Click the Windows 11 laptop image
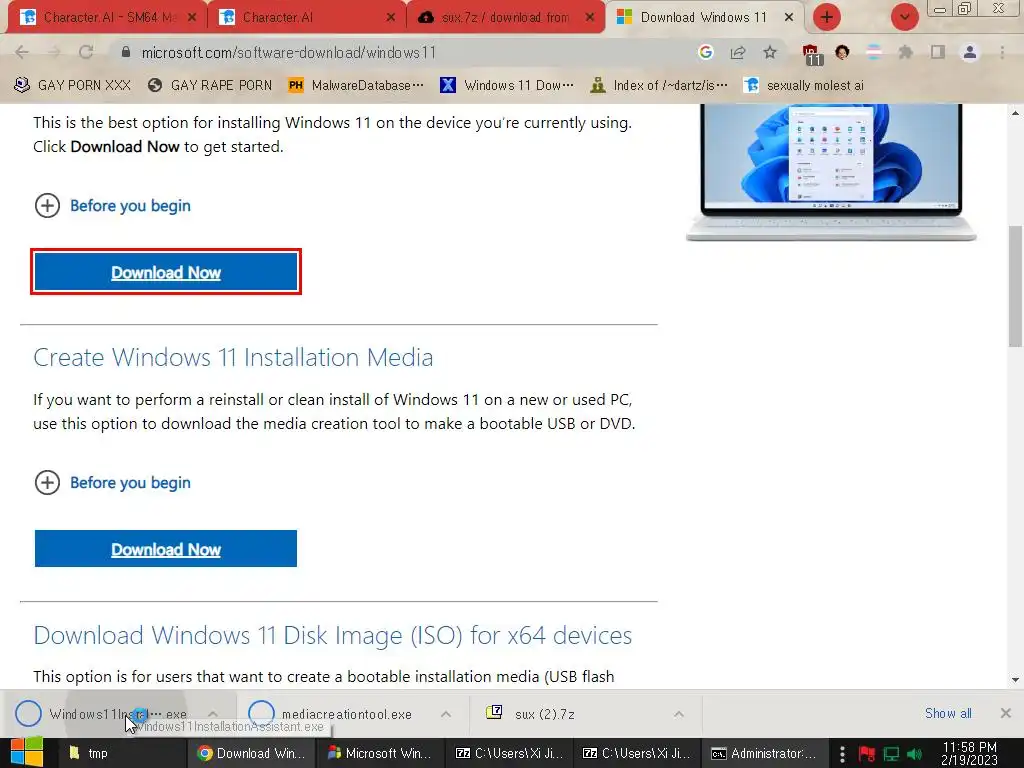Image resolution: width=1024 pixels, height=768 pixels. click(831, 171)
